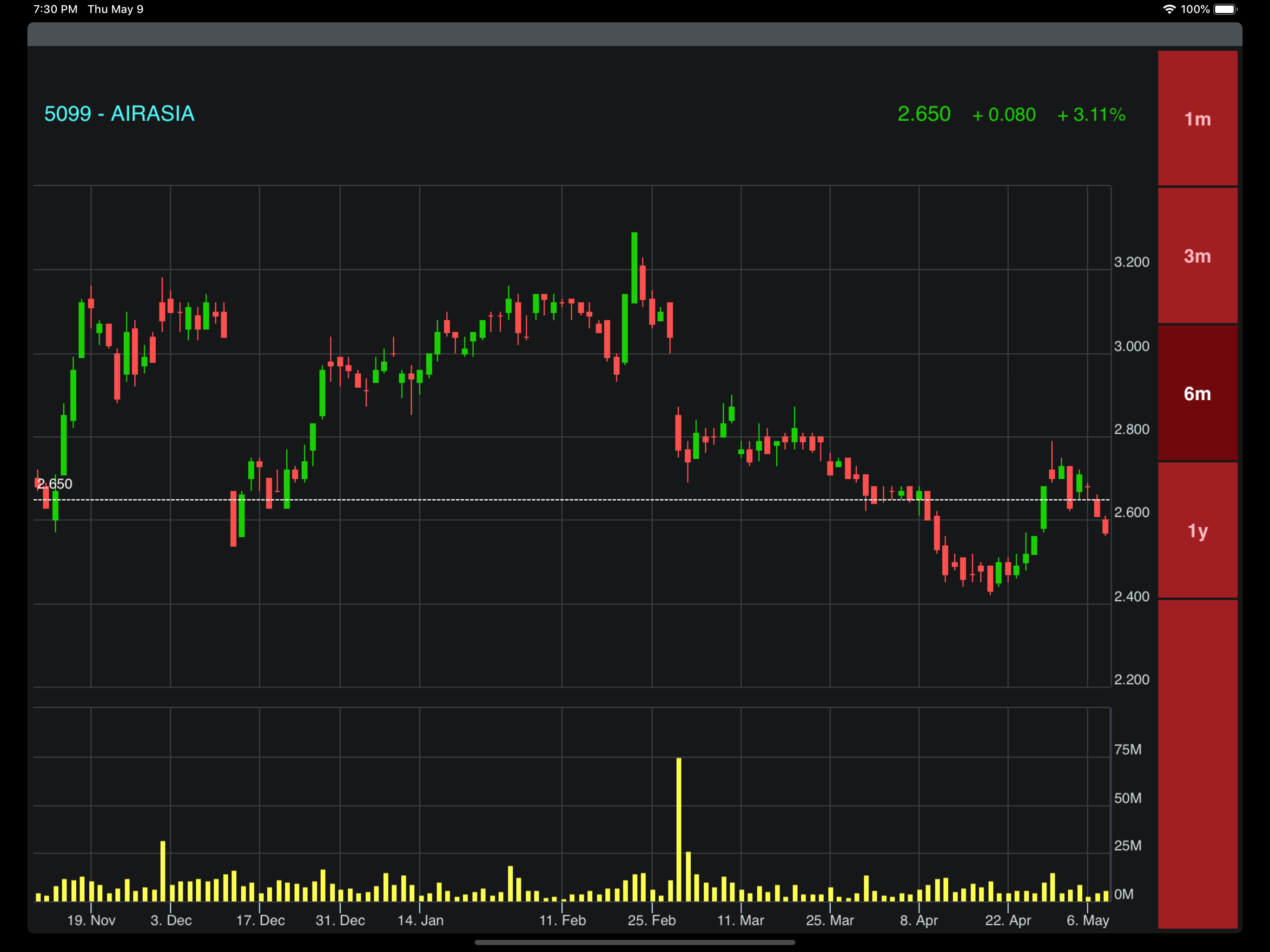Tap the 3. Dec date label
Image resolution: width=1270 pixels, height=952 pixels.
[x=171, y=920]
